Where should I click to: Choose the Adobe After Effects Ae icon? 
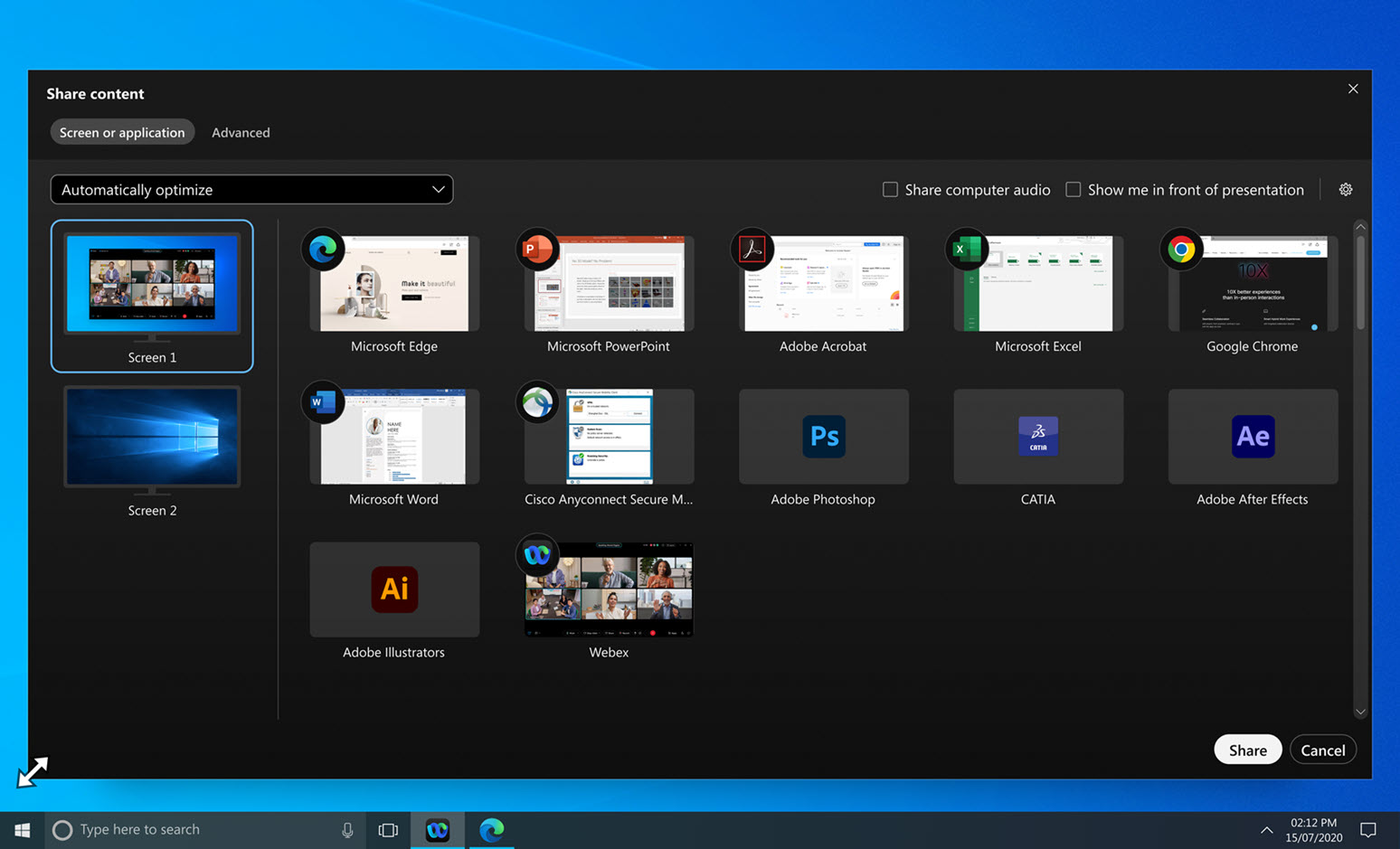[x=1253, y=437]
